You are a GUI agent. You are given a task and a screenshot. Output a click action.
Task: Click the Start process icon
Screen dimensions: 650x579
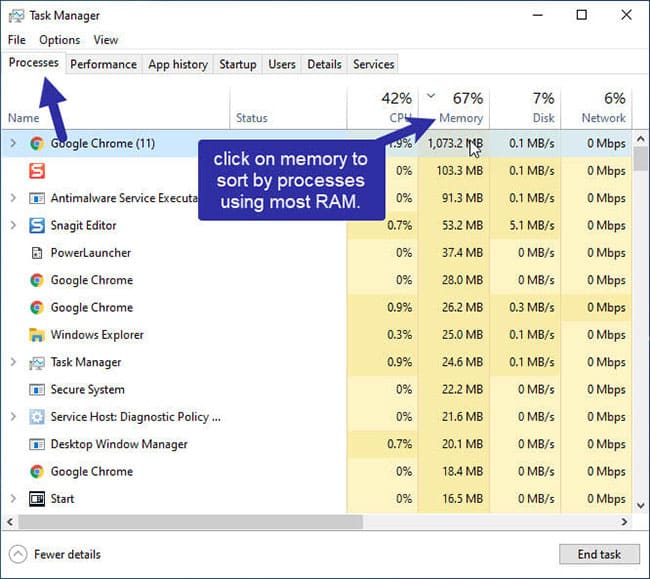37,499
